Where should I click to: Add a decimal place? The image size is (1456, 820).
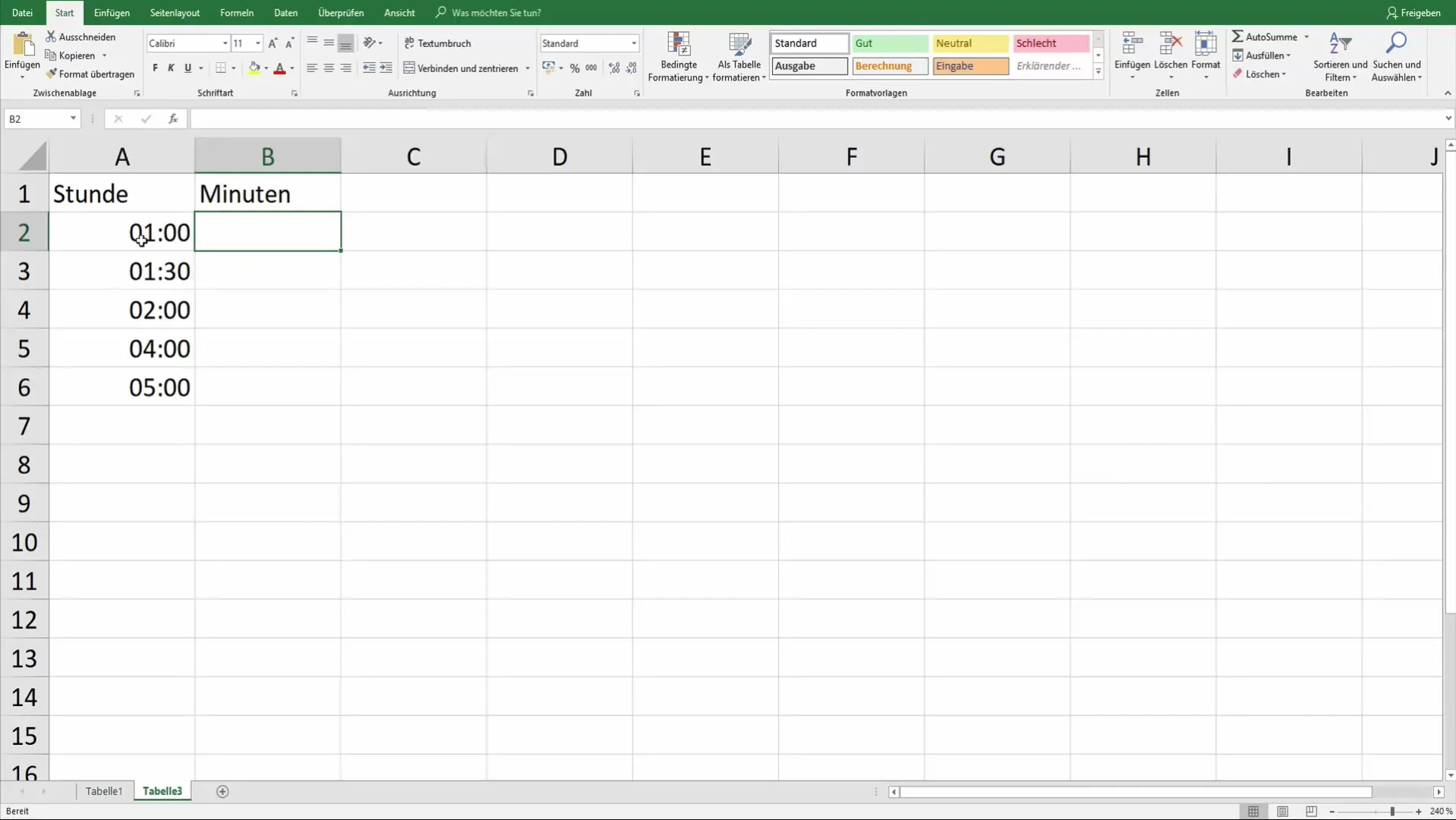[x=614, y=68]
